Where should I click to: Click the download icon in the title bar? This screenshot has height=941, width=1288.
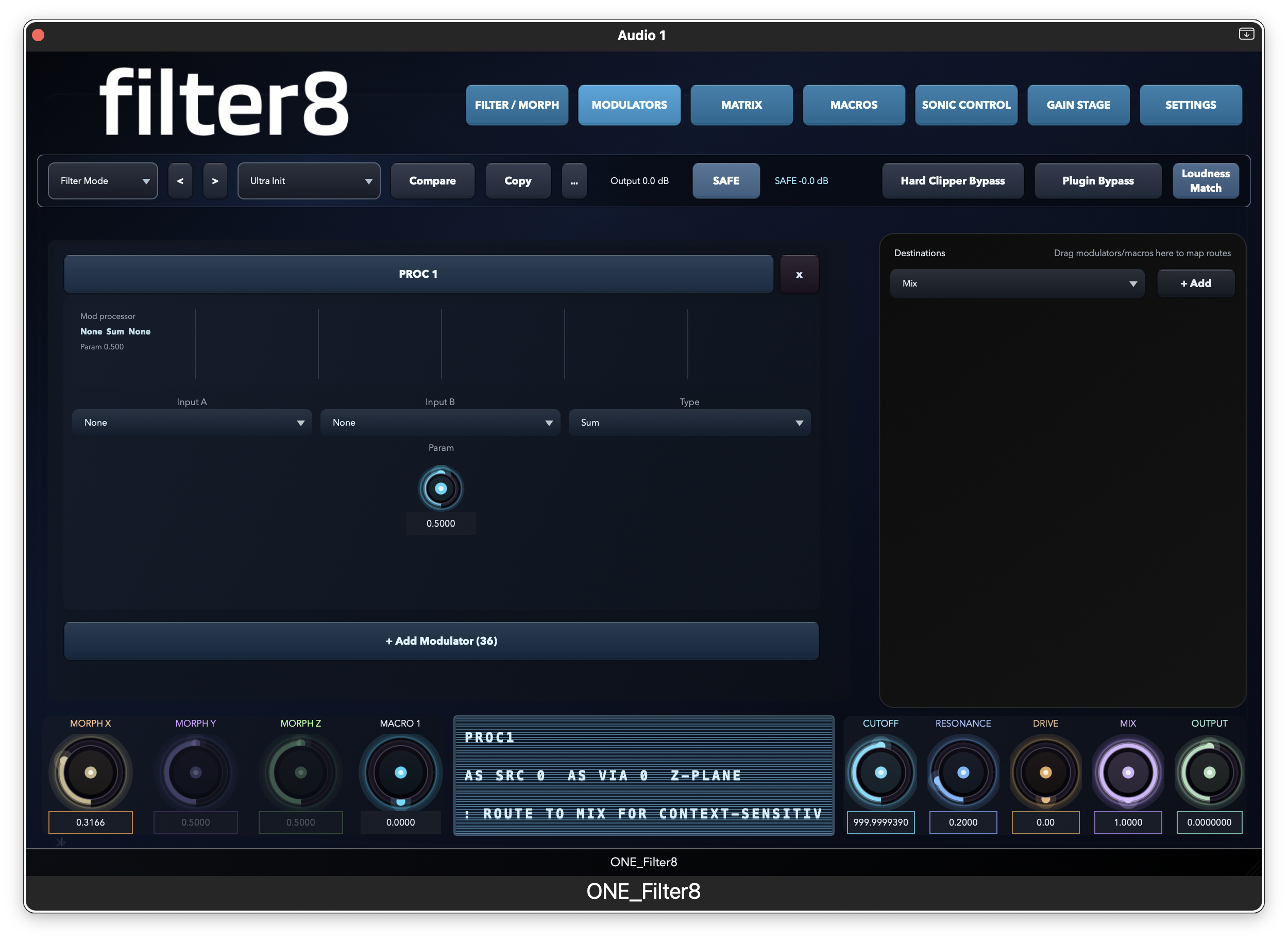[x=1246, y=34]
